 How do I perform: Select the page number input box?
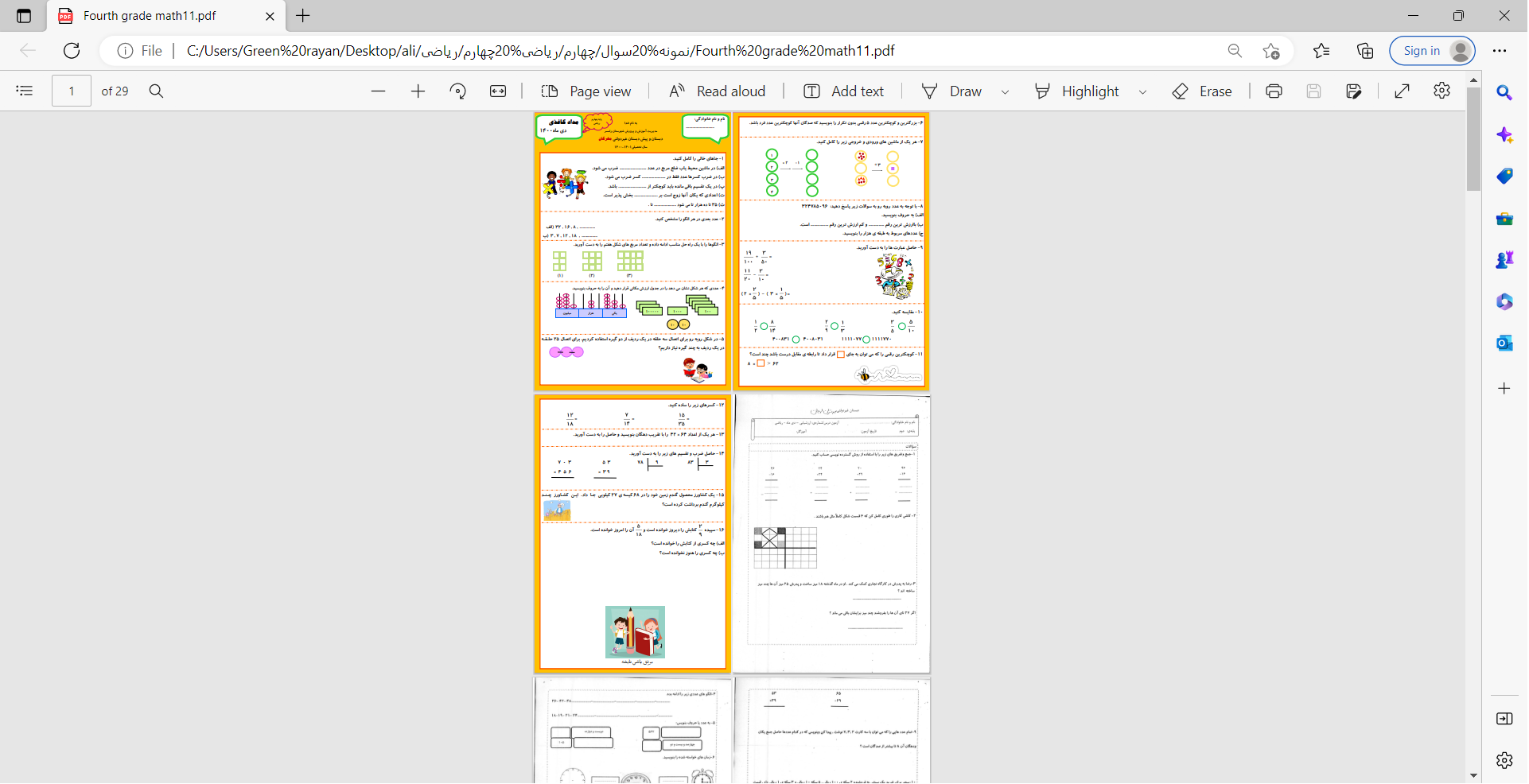click(x=72, y=91)
